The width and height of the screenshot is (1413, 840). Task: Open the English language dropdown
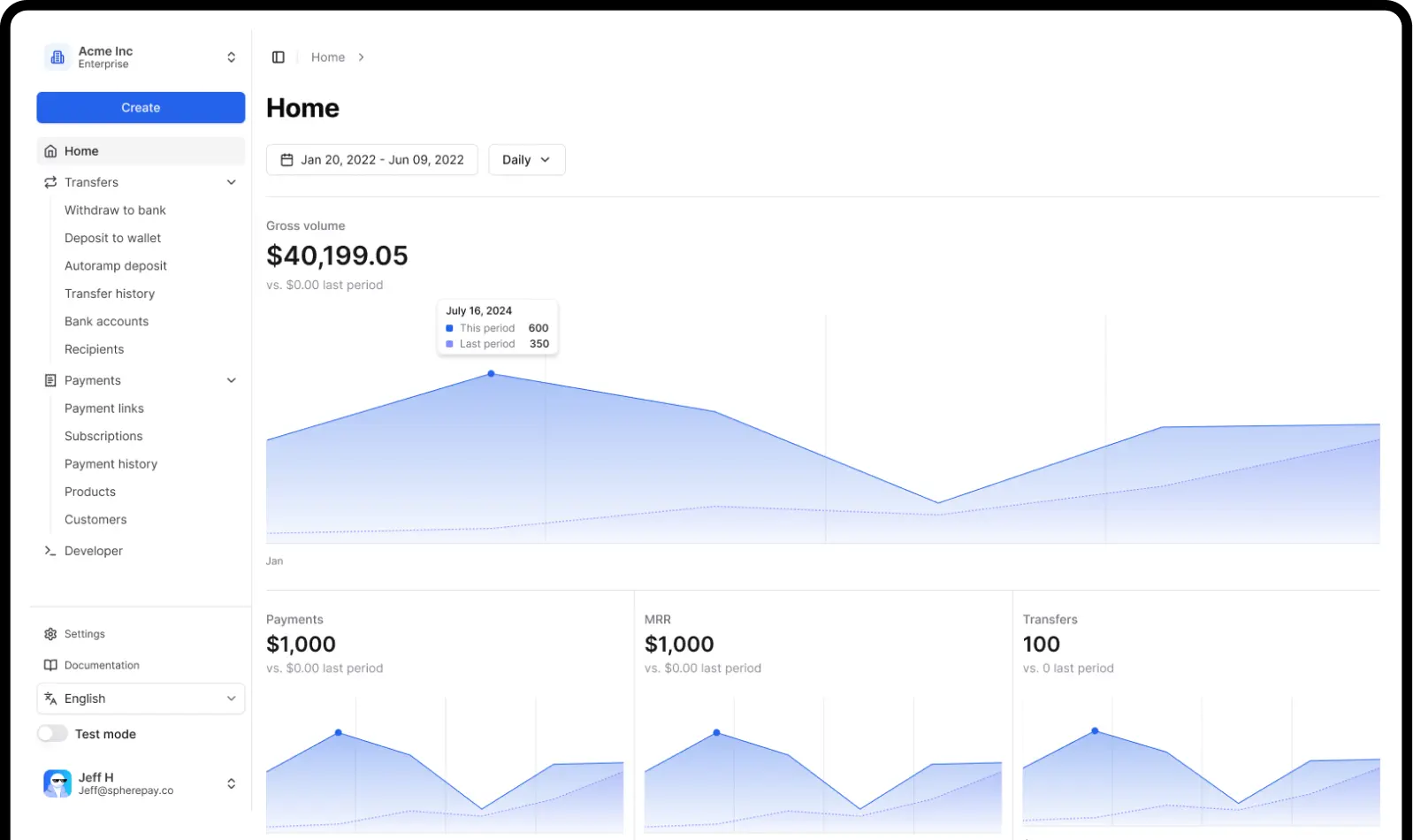[141, 699]
